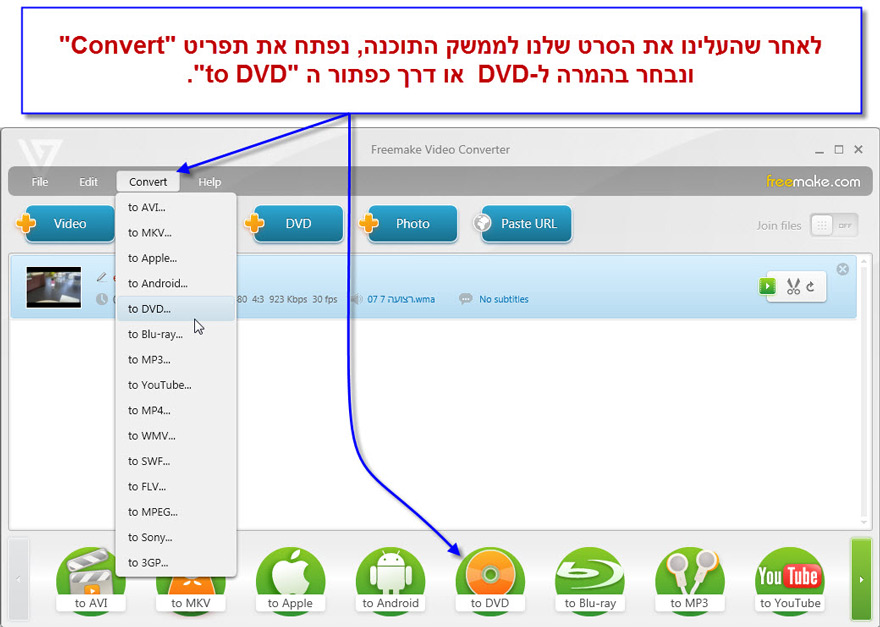Click the add DVD button
The height and width of the screenshot is (627, 880).
(x=294, y=223)
